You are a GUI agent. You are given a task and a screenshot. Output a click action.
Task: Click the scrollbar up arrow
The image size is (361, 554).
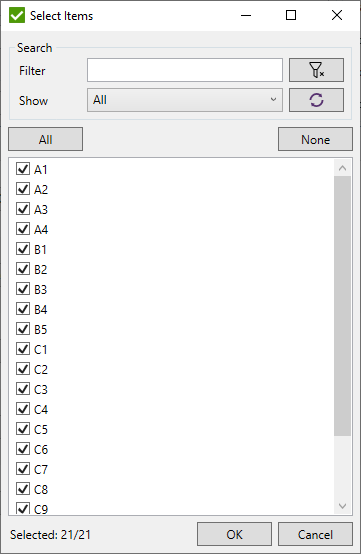(342, 168)
